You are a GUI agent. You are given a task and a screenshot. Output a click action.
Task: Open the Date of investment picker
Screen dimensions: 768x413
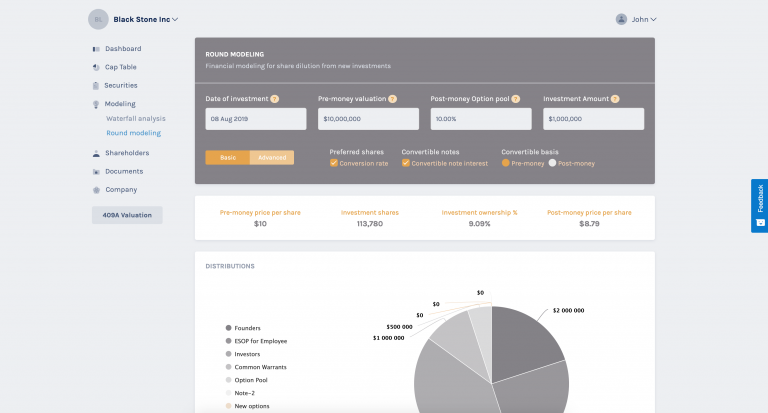click(x=256, y=119)
